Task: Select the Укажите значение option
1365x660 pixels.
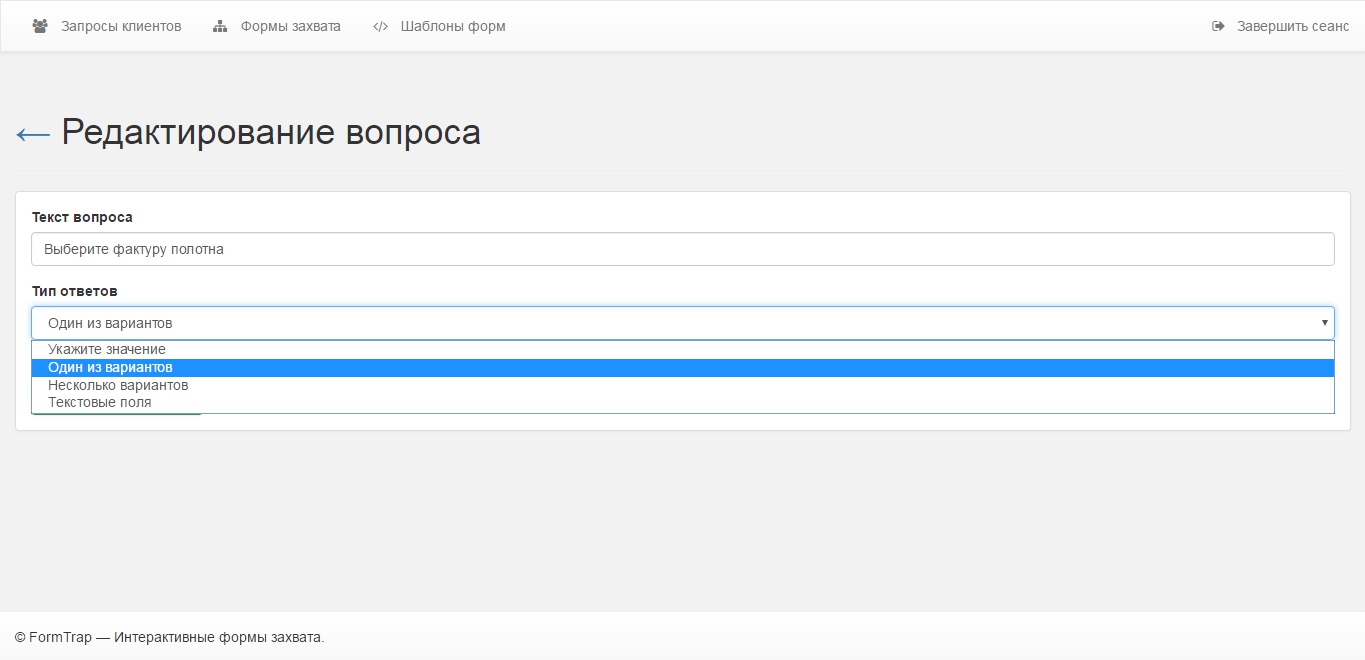Action: [x=107, y=350]
